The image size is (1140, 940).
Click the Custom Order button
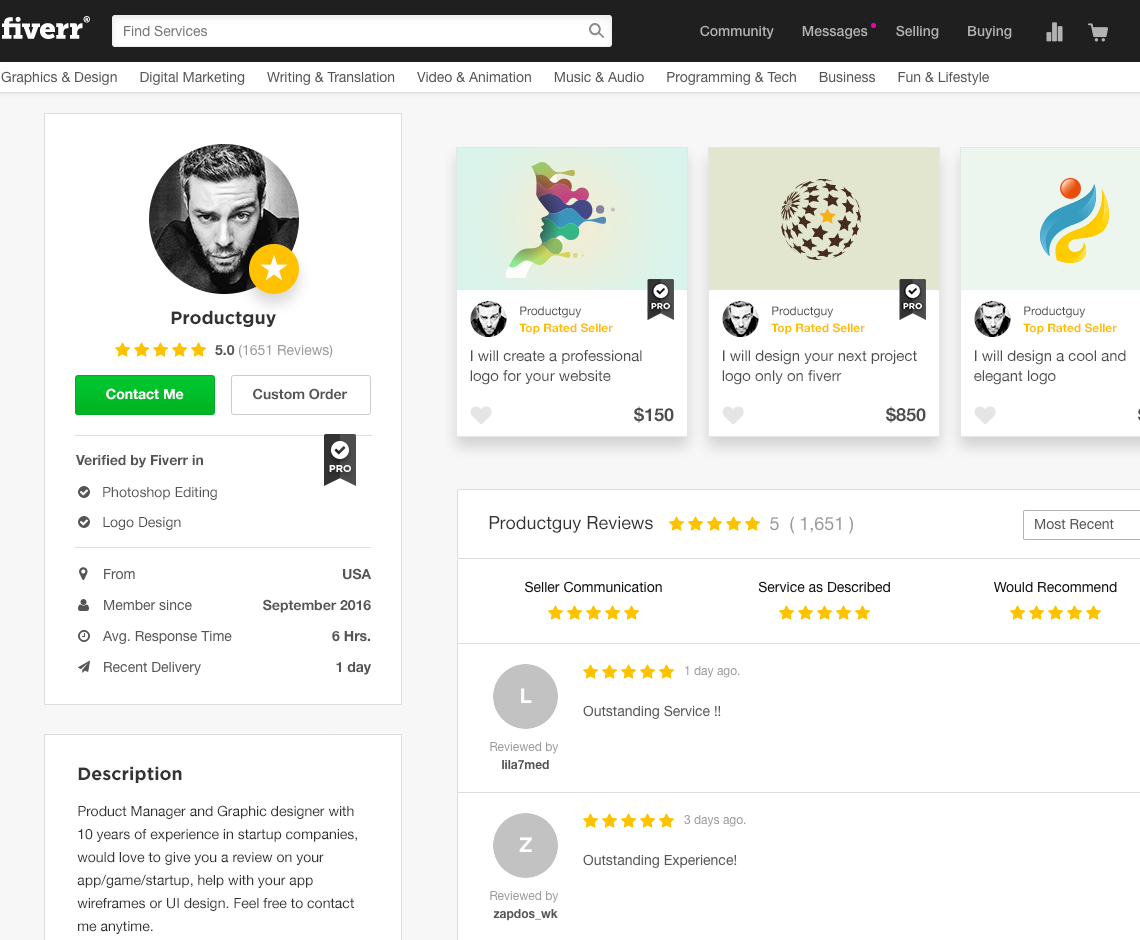(x=300, y=395)
